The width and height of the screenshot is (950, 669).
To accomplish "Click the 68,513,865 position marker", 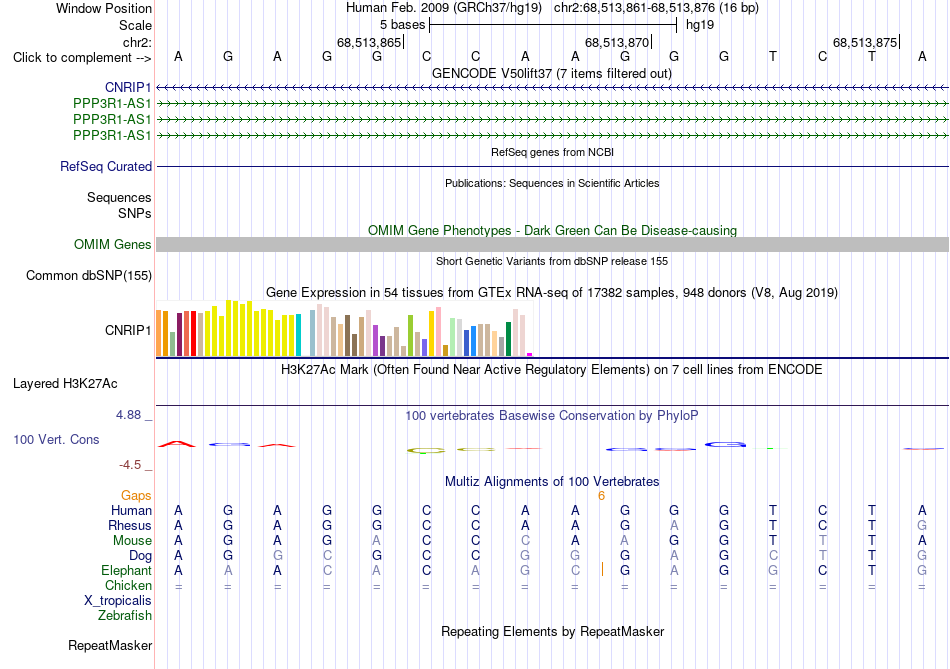I will (370, 42).
